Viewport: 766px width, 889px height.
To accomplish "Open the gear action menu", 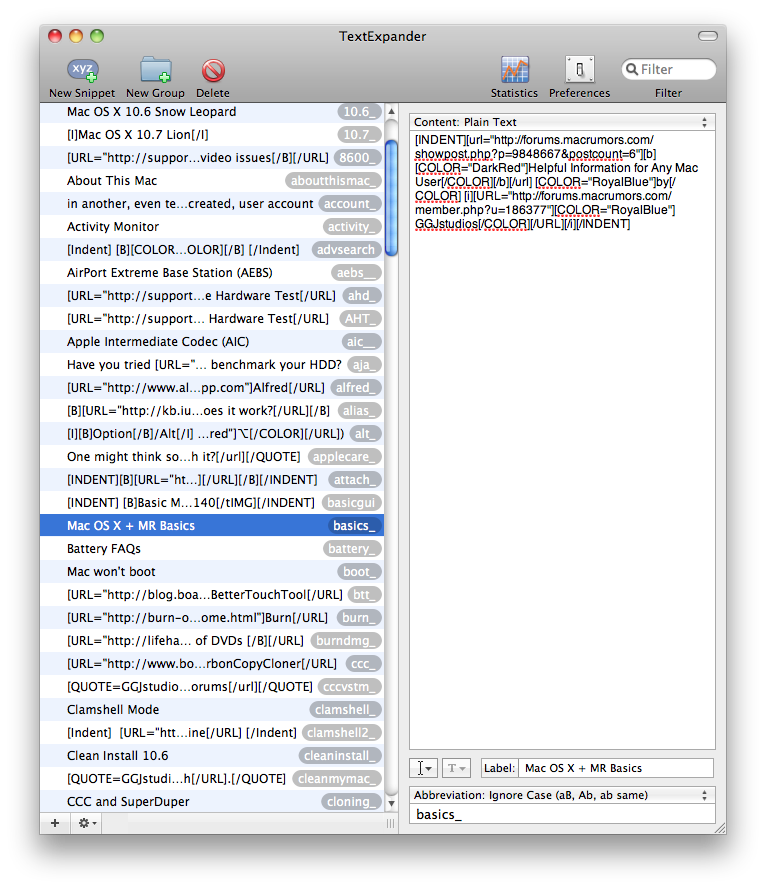I will click(x=87, y=823).
